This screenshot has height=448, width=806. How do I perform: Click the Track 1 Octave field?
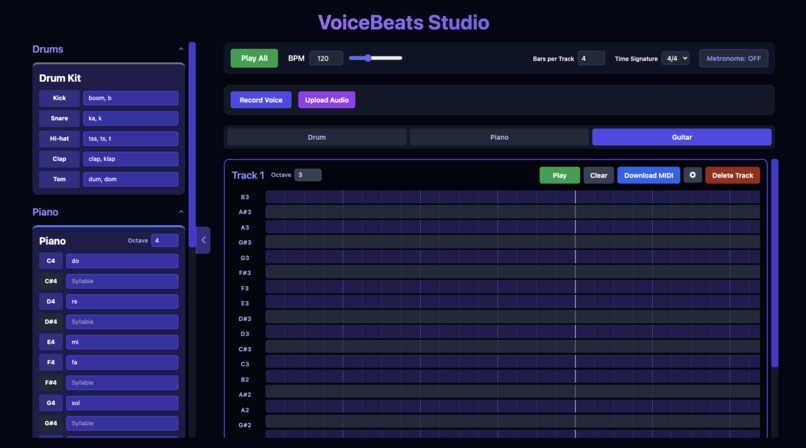point(308,175)
